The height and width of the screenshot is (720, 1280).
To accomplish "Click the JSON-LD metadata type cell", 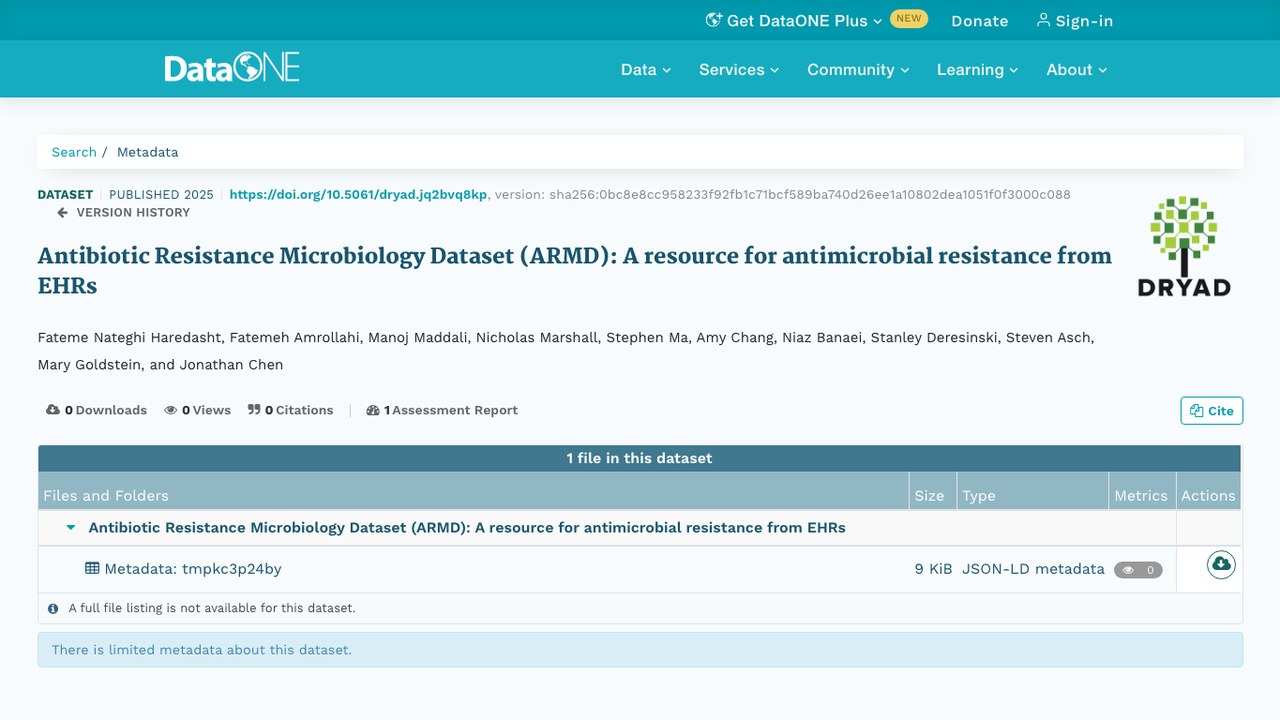I will pos(1033,568).
